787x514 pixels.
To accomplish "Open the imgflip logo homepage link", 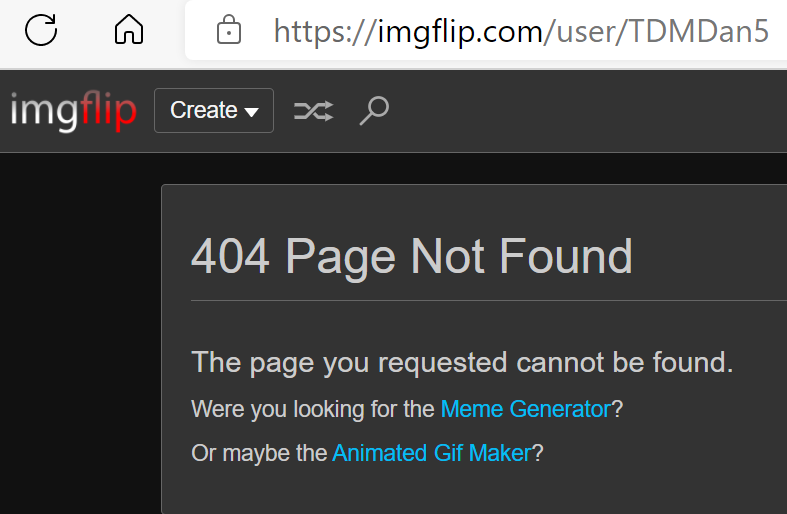I will pyautogui.click(x=73, y=111).
